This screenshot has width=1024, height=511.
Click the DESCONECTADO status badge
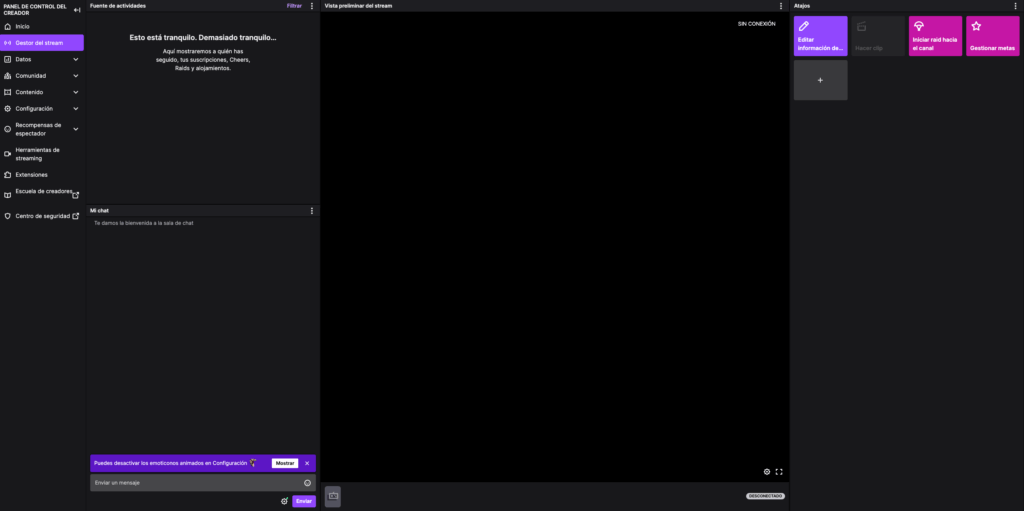tap(765, 496)
